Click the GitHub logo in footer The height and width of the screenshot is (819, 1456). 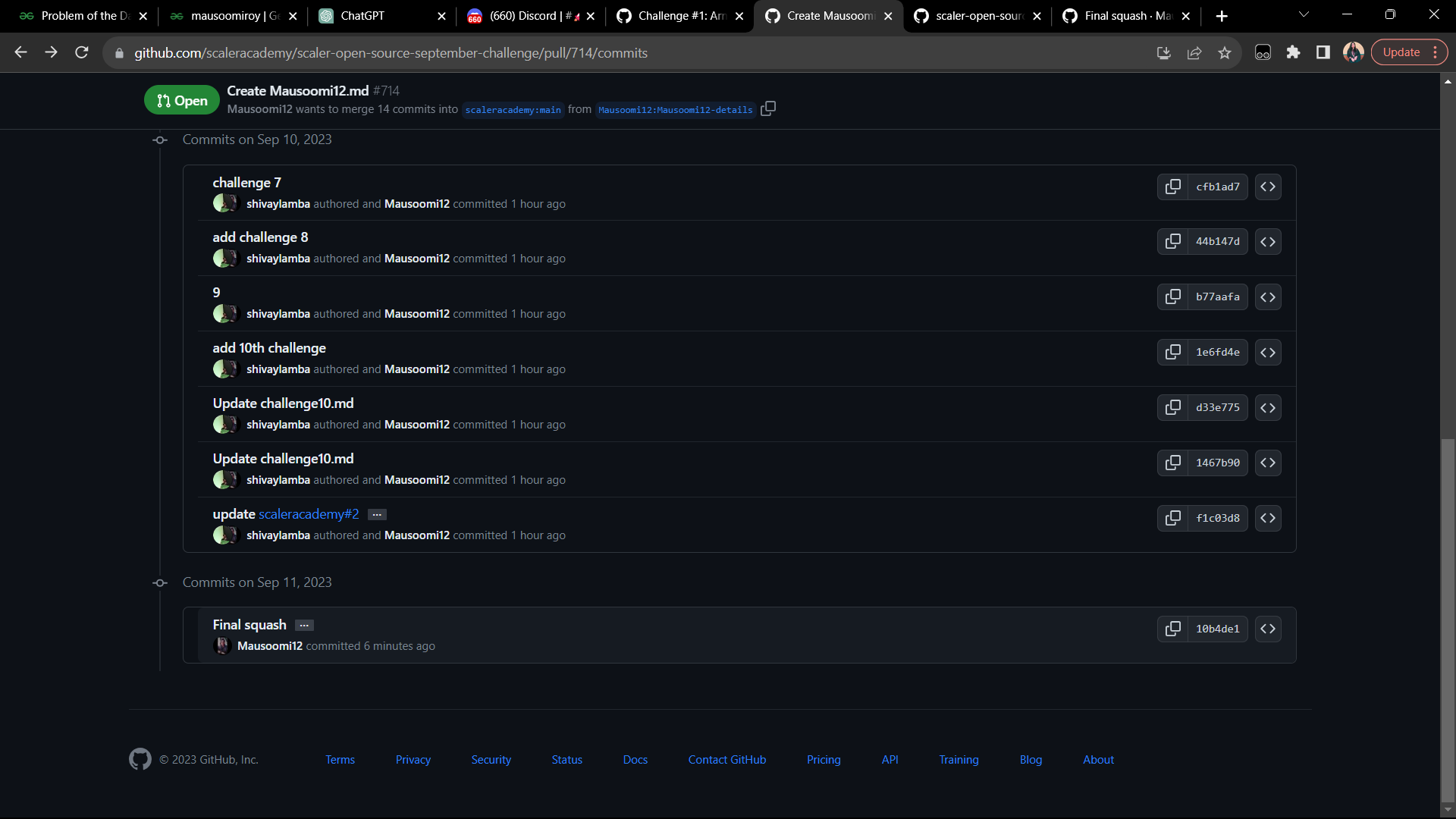click(x=140, y=759)
